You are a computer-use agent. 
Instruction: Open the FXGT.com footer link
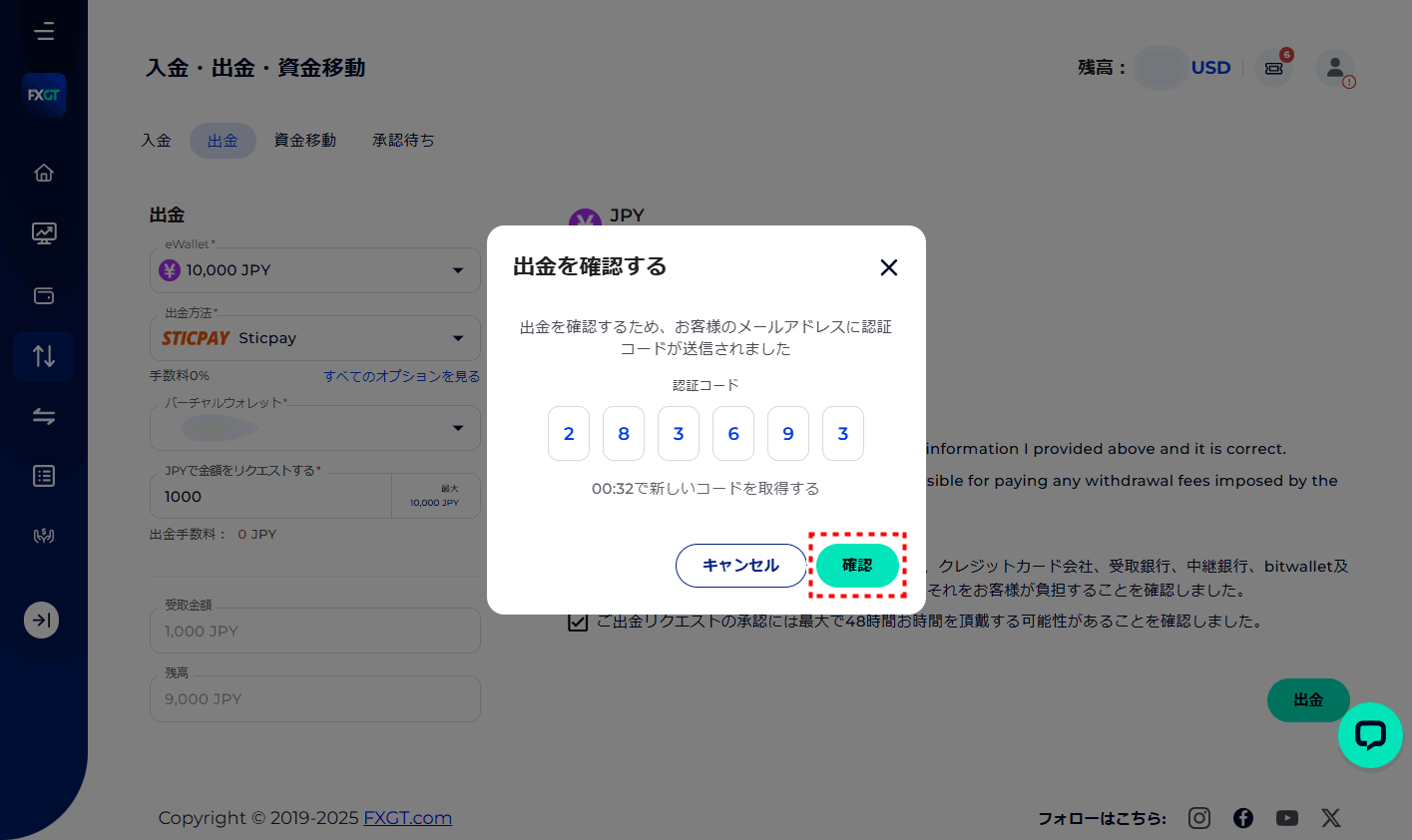[407, 818]
